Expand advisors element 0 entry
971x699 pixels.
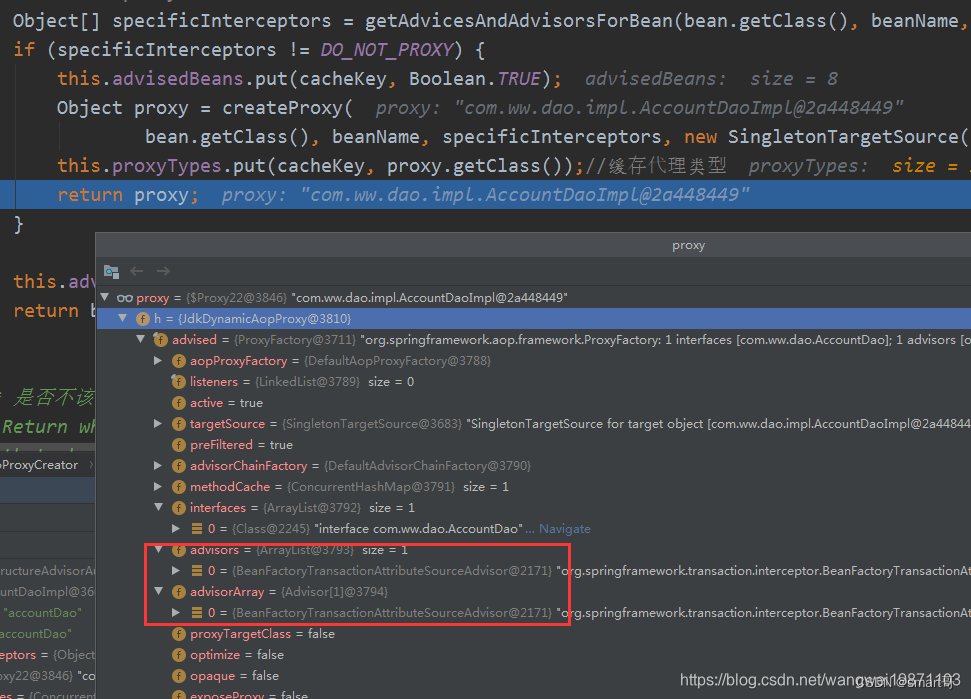[x=176, y=570]
